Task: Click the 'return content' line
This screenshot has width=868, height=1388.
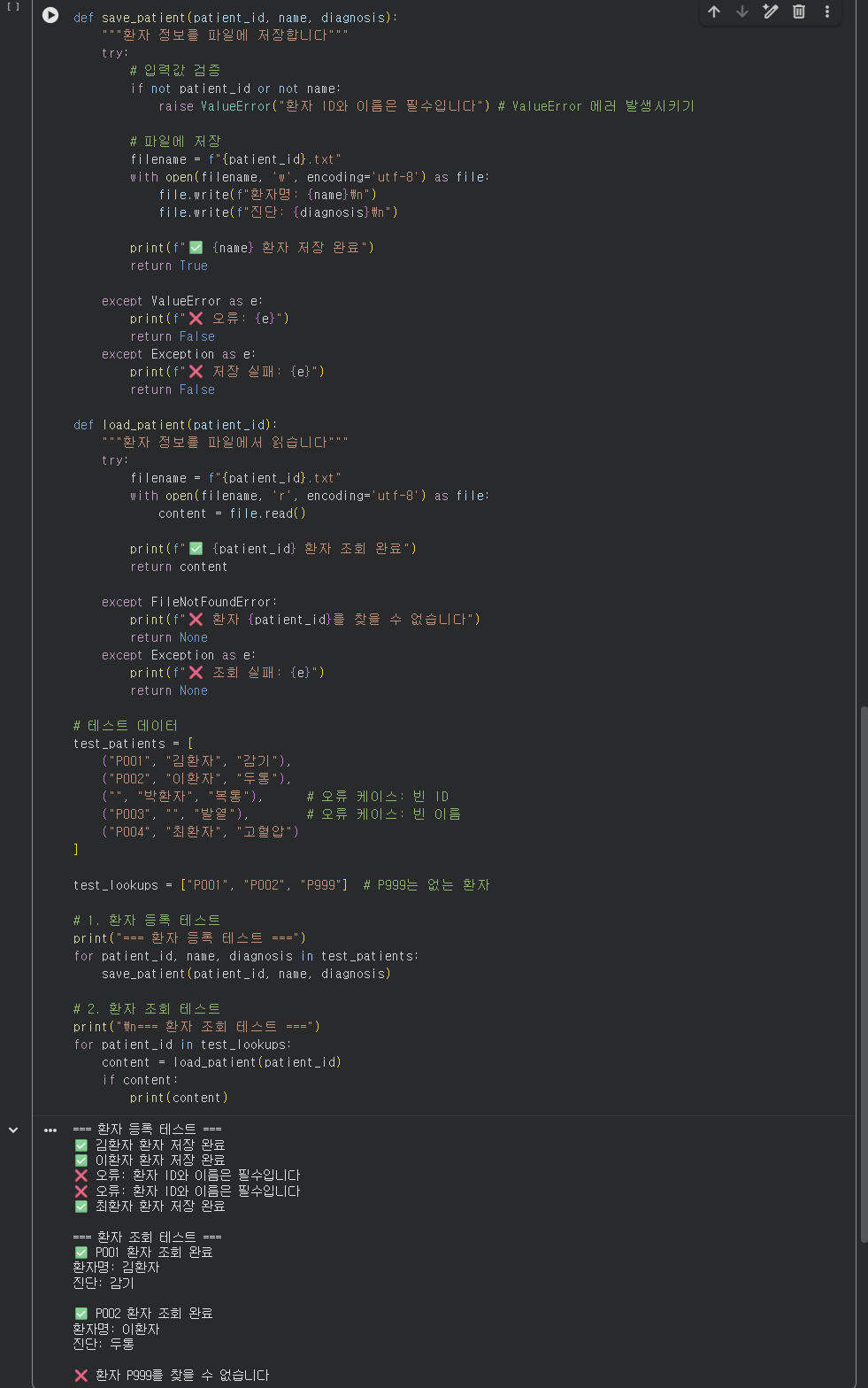Action: point(179,567)
